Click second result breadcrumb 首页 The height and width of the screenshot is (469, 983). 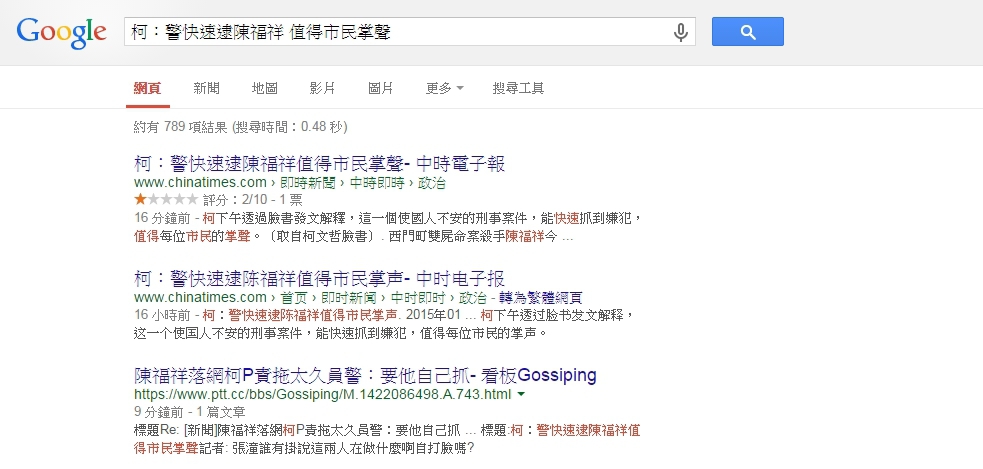pyautogui.click(x=294, y=297)
